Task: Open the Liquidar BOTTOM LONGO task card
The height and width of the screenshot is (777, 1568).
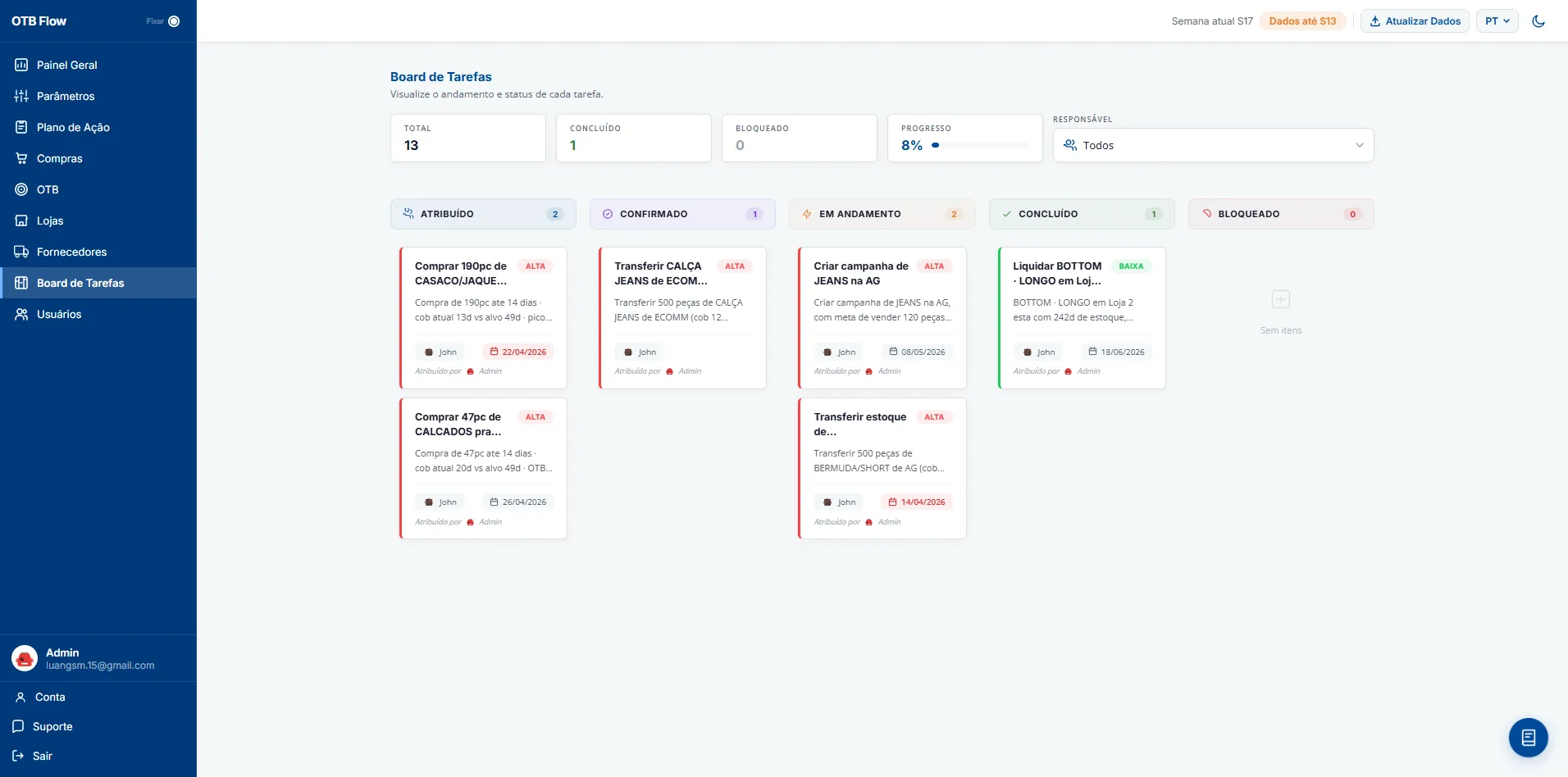Action: tap(1082, 318)
